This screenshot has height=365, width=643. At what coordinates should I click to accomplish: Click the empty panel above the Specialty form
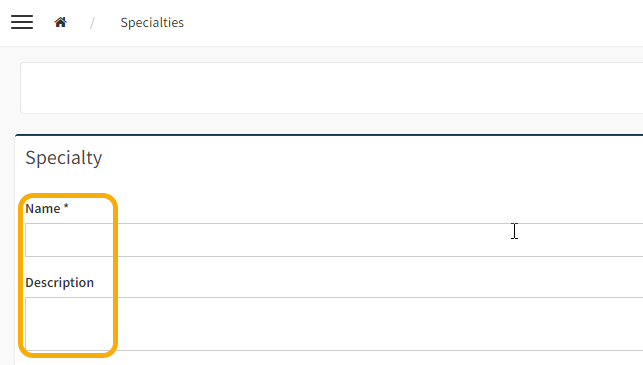coord(331,88)
